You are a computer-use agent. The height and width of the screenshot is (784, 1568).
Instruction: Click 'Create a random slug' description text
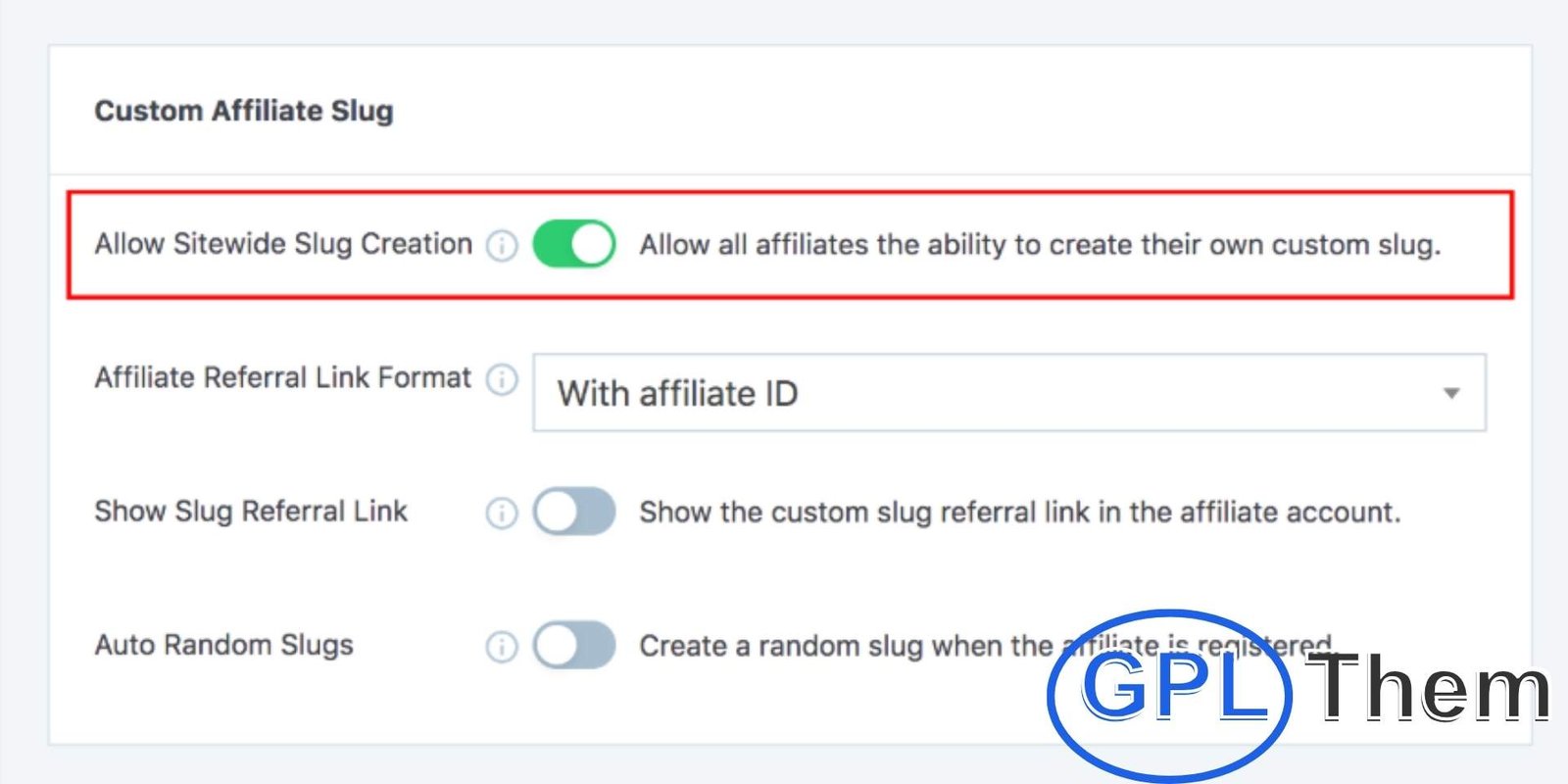point(843,646)
